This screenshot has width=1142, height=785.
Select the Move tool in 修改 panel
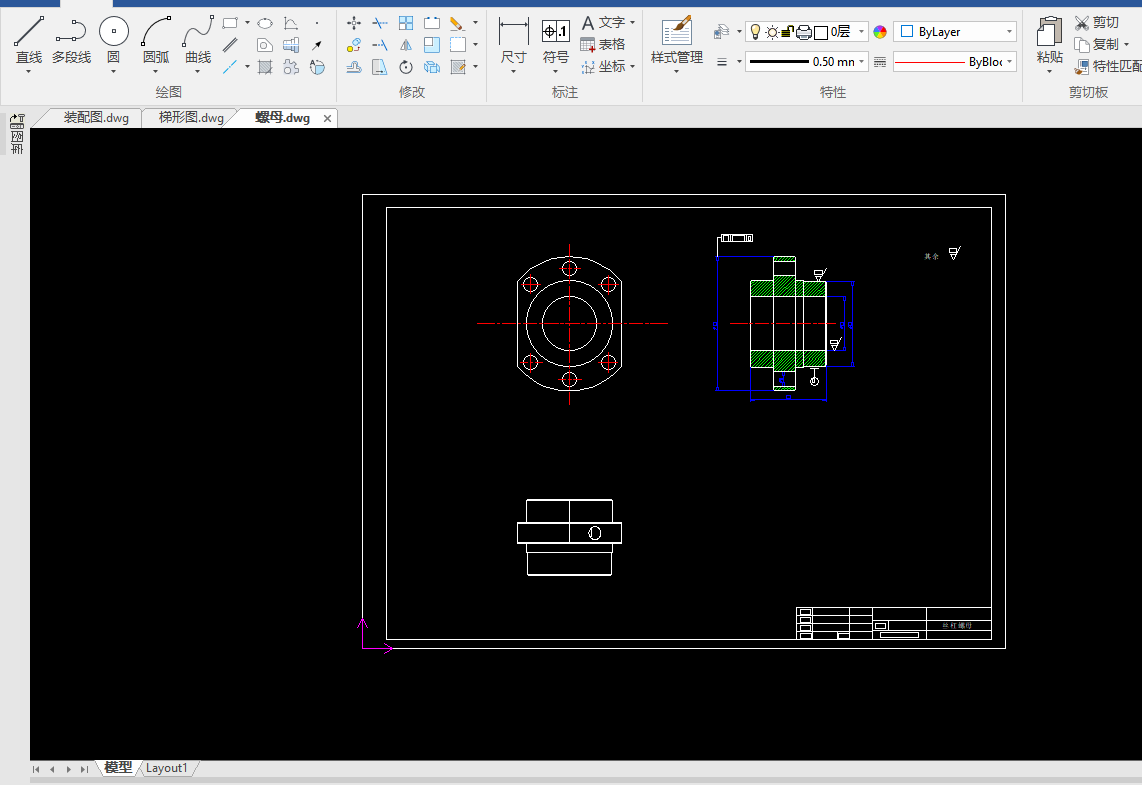pyautogui.click(x=354, y=23)
